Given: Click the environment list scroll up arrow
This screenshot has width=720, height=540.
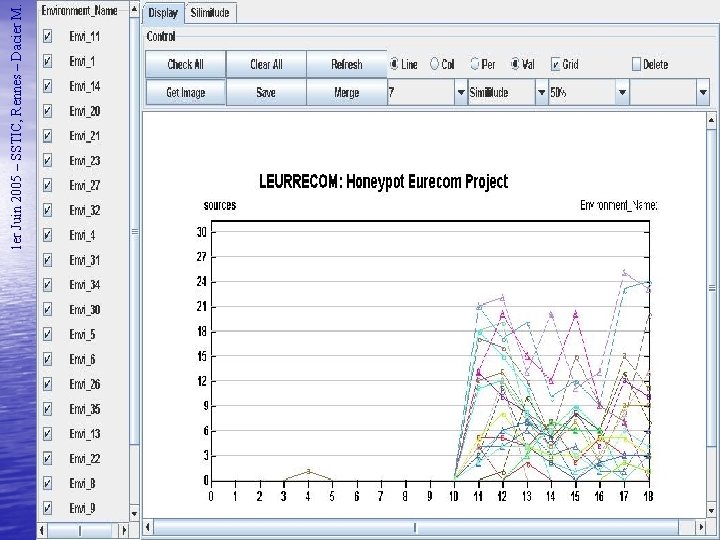Looking at the screenshot, I should (134, 9).
